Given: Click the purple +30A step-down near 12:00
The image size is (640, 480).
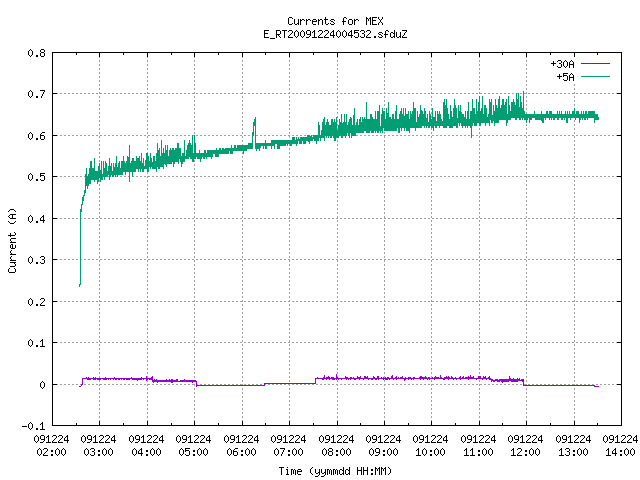Looking at the screenshot, I should (524, 383).
